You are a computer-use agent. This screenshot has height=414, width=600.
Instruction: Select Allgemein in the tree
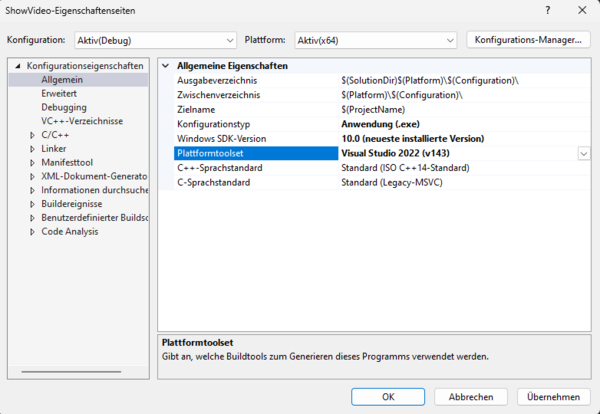[x=62, y=79]
